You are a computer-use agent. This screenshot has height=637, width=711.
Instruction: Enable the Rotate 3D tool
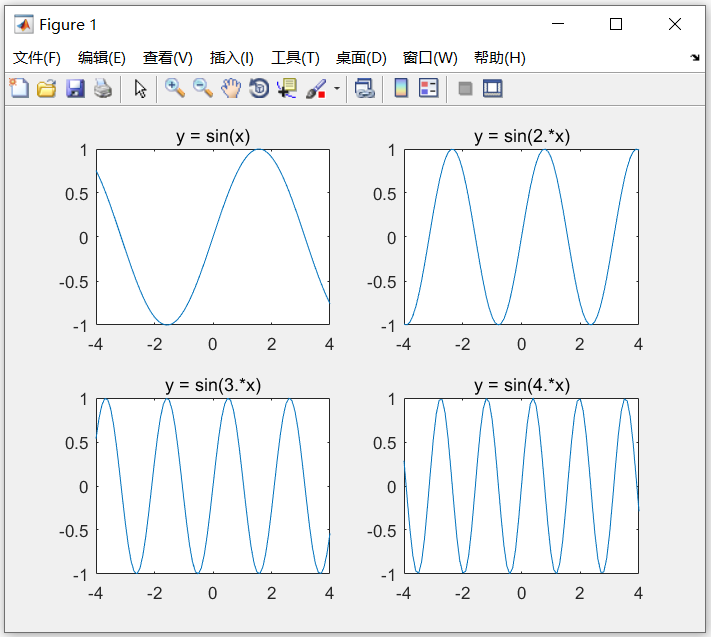pyautogui.click(x=259, y=88)
